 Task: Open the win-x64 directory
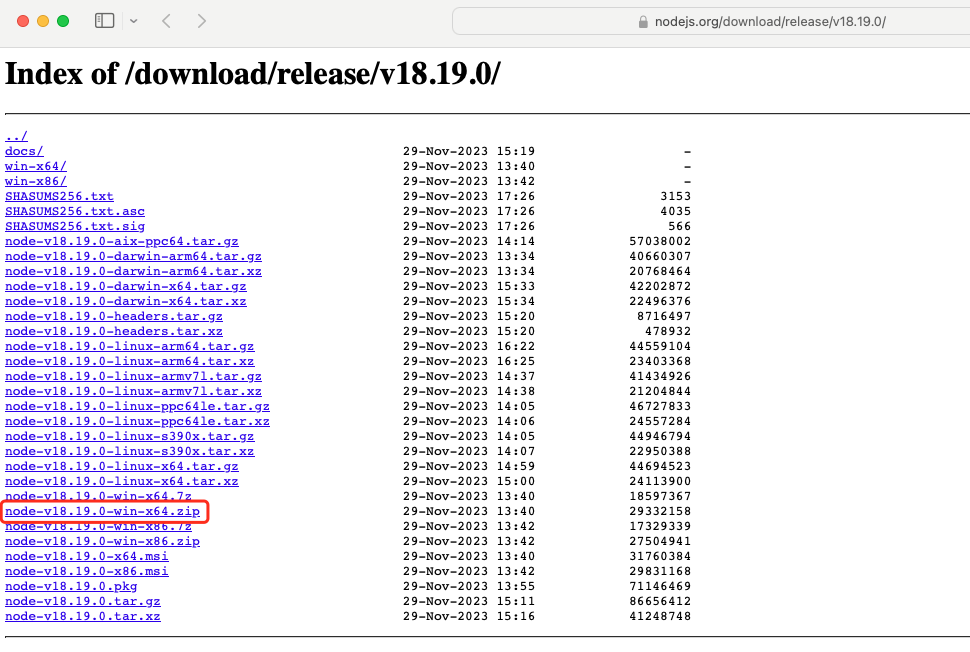(36, 166)
